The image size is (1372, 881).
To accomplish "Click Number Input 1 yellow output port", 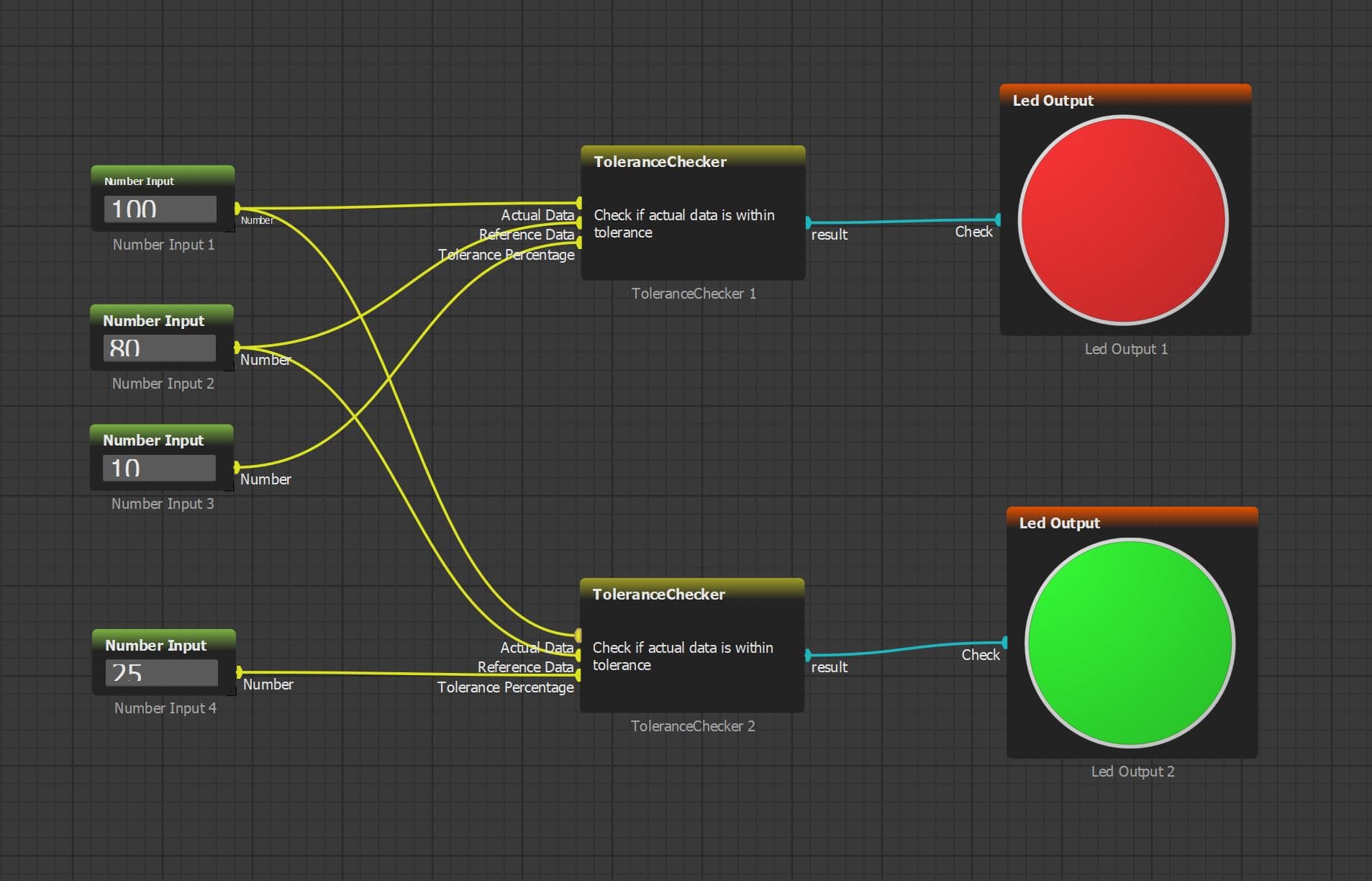I will pyautogui.click(x=237, y=209).
